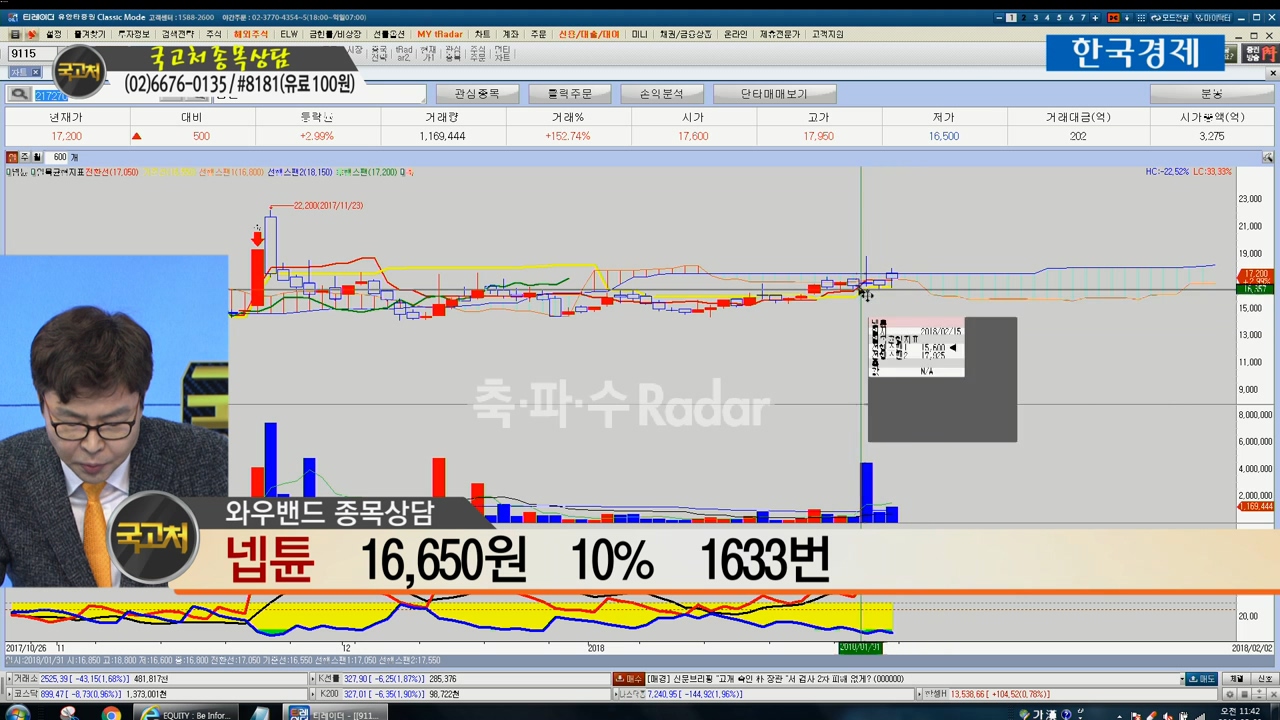Remove a virtual screen with minus
The width and height of the screenshot is (1280, 720).
coord(999,18)
